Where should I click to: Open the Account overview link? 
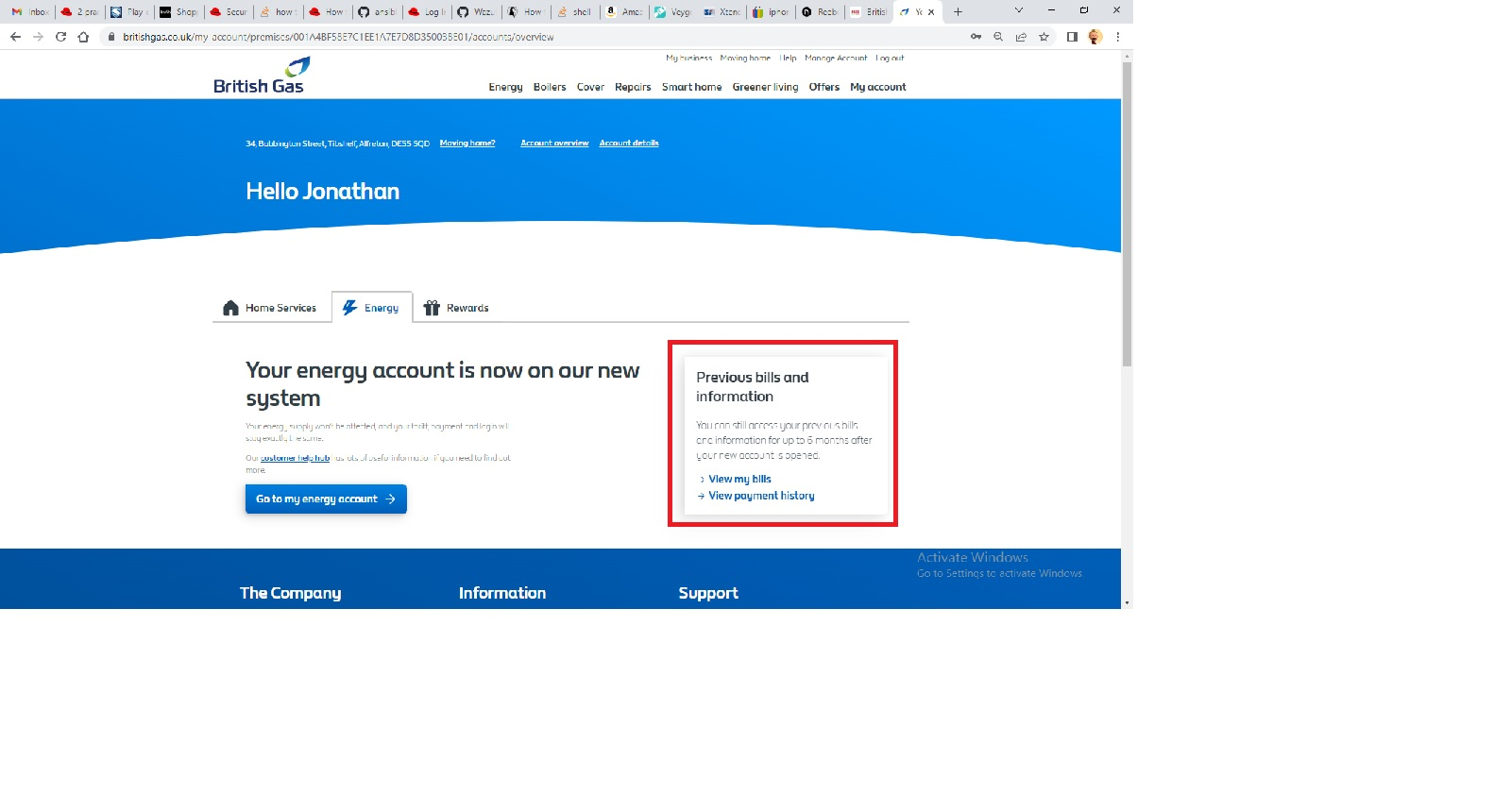[x=554, y=144]
